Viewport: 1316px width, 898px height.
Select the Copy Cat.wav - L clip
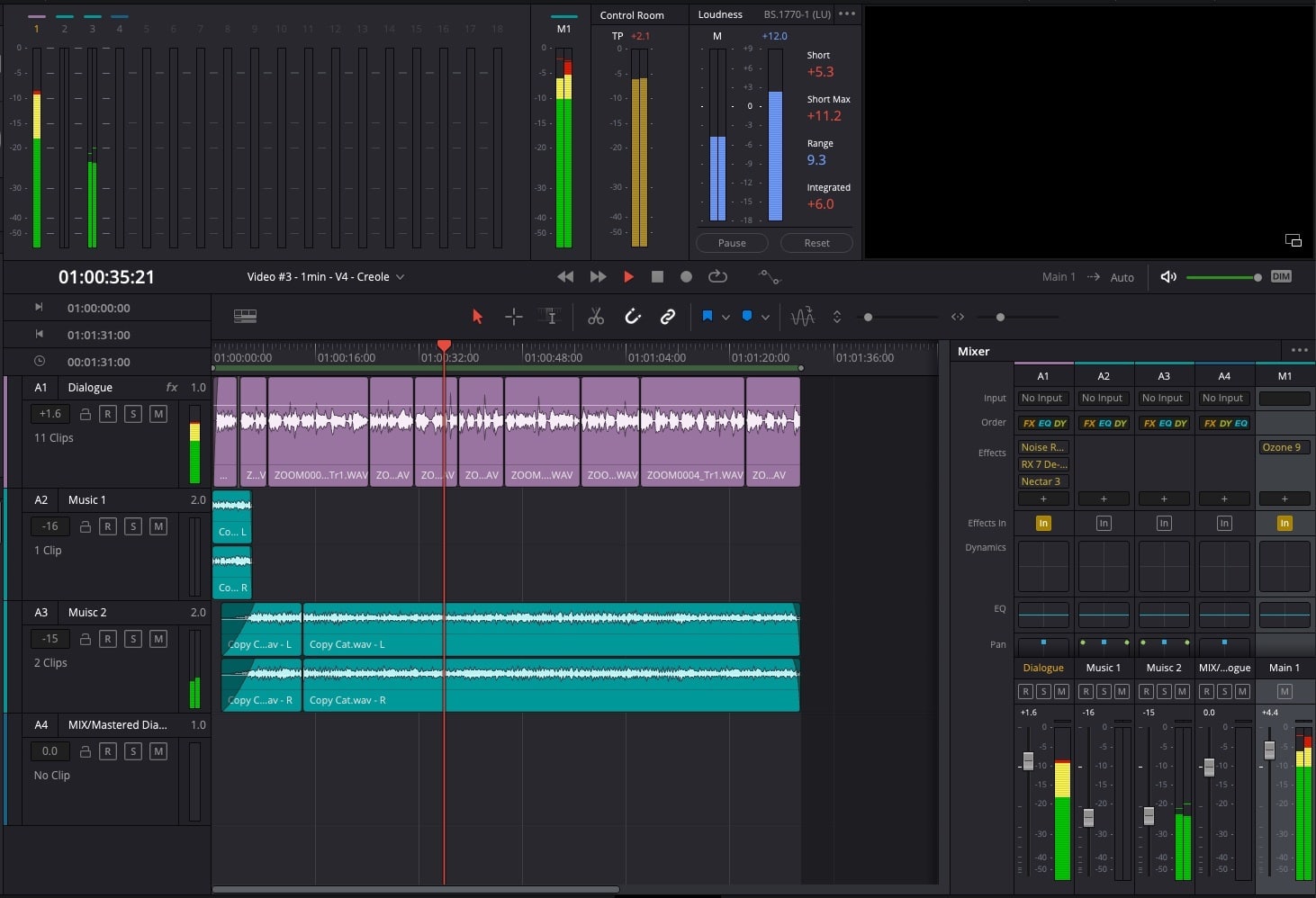click(x=551, y=629)
